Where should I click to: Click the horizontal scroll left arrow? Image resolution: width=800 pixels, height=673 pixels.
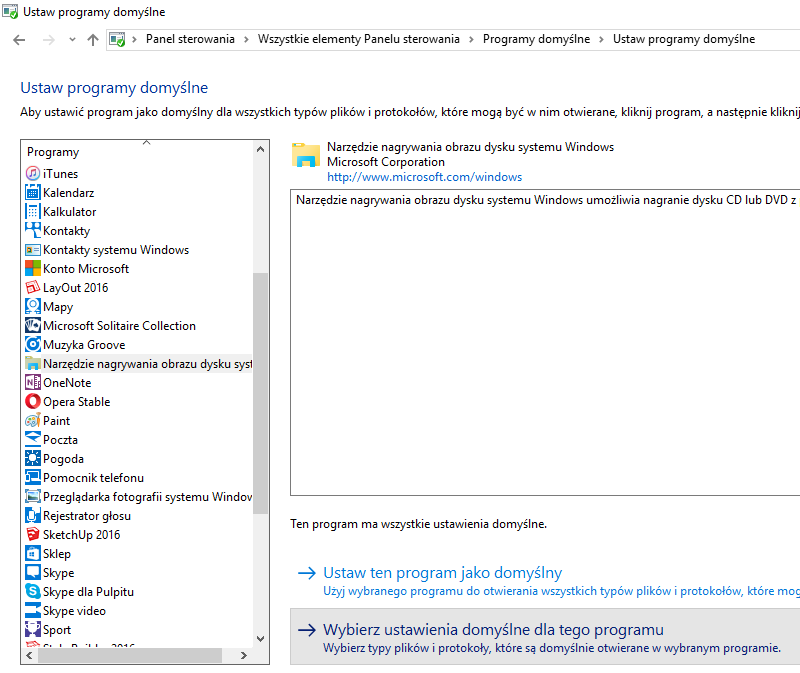pos(29,655)
